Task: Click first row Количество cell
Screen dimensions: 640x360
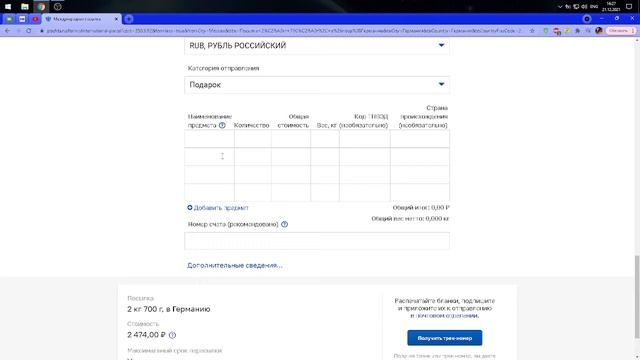Action: click(x=253, y=139)
